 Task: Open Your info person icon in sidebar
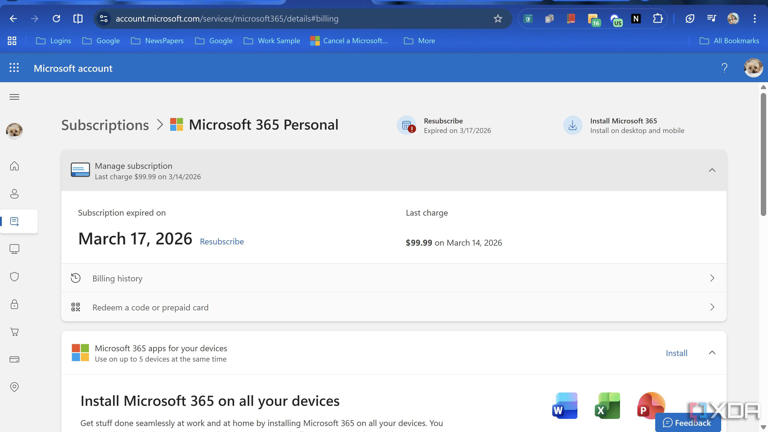[x=14, y=193]
